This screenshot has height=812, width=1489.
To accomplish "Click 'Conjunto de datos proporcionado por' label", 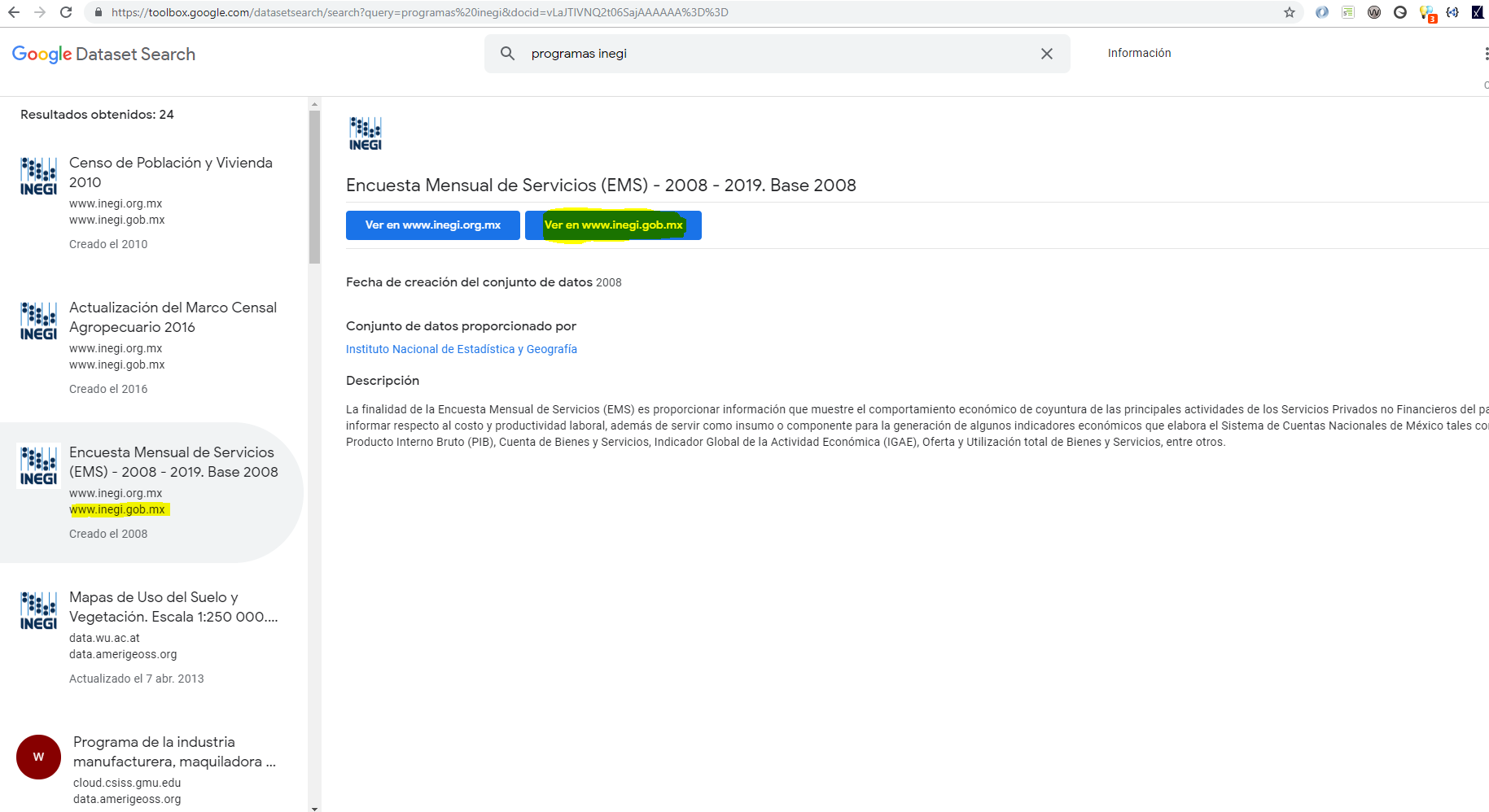I will pyautogui.click(x=461, y=326).
